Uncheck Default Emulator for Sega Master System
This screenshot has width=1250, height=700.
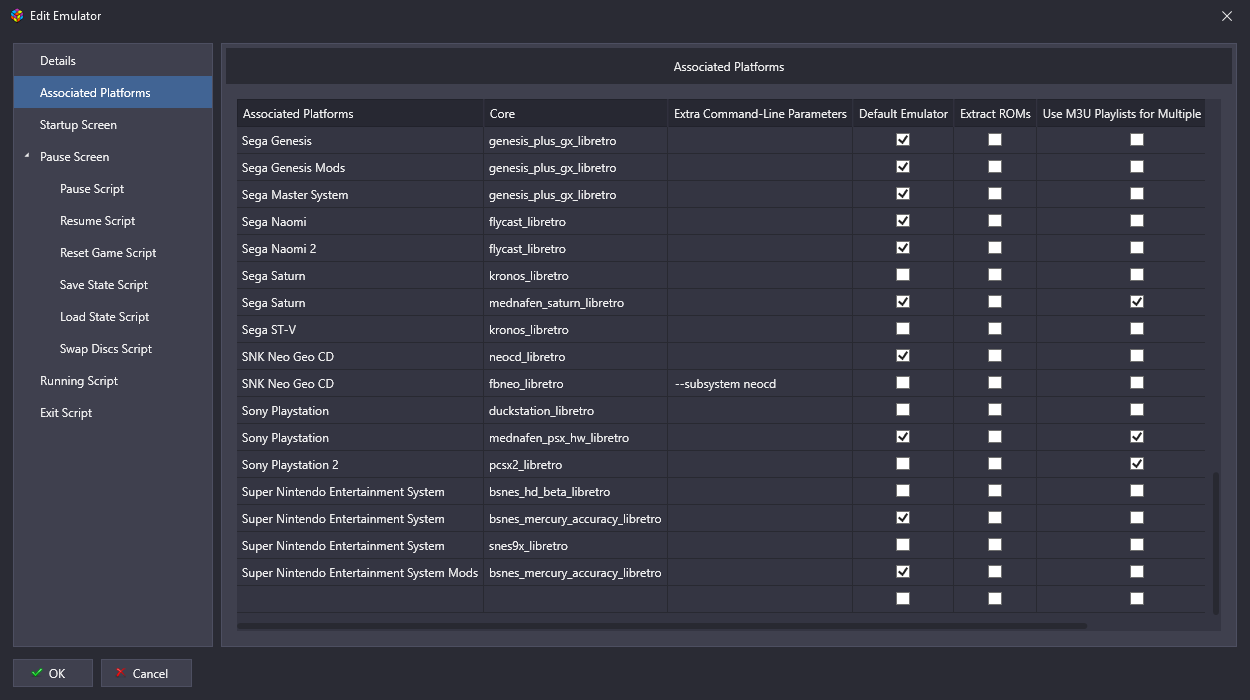(903, 194)
